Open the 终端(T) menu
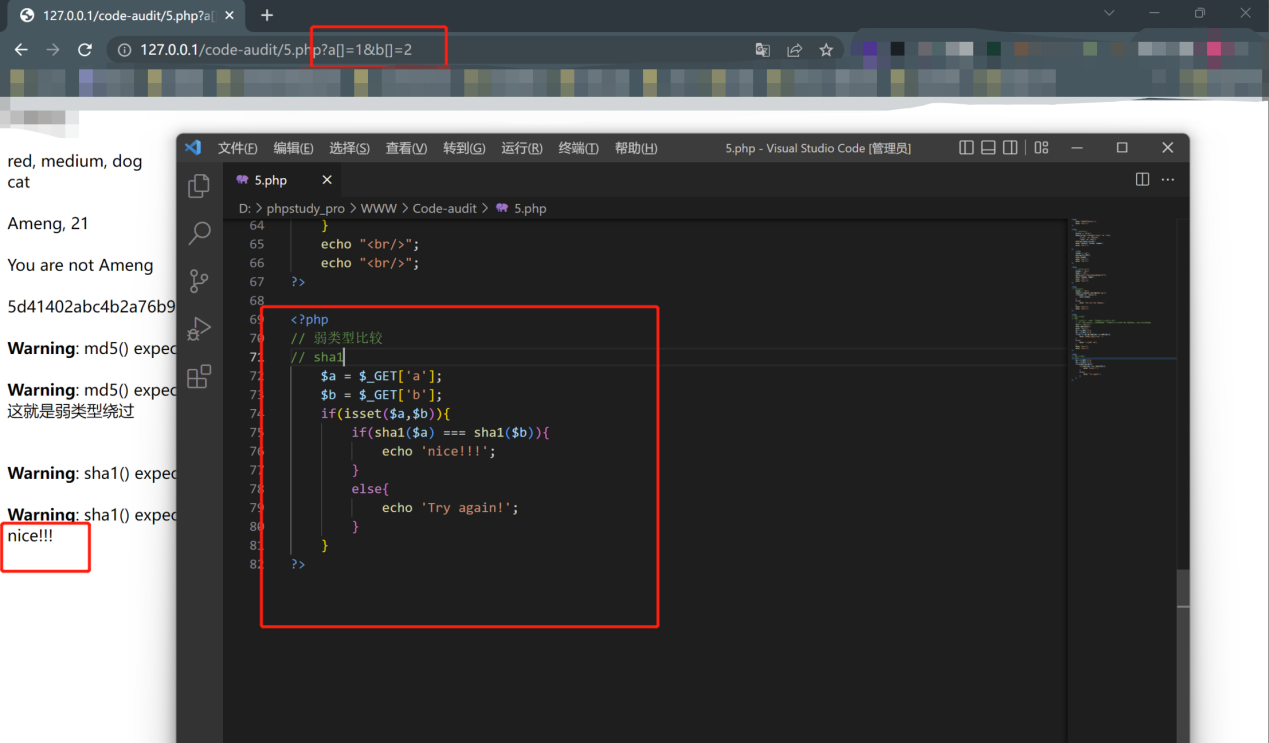This screenshot has width=1269, height=743. tap(578, 148)
